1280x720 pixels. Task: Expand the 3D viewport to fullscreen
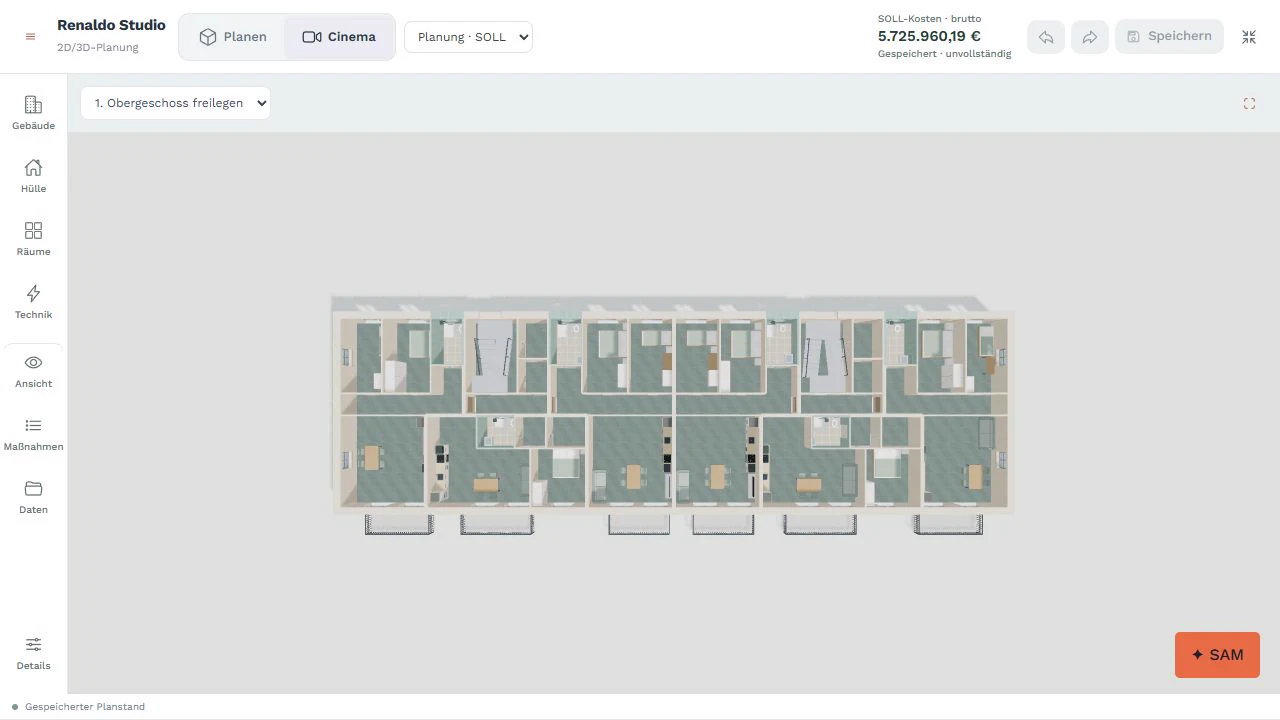(1249, 103)
